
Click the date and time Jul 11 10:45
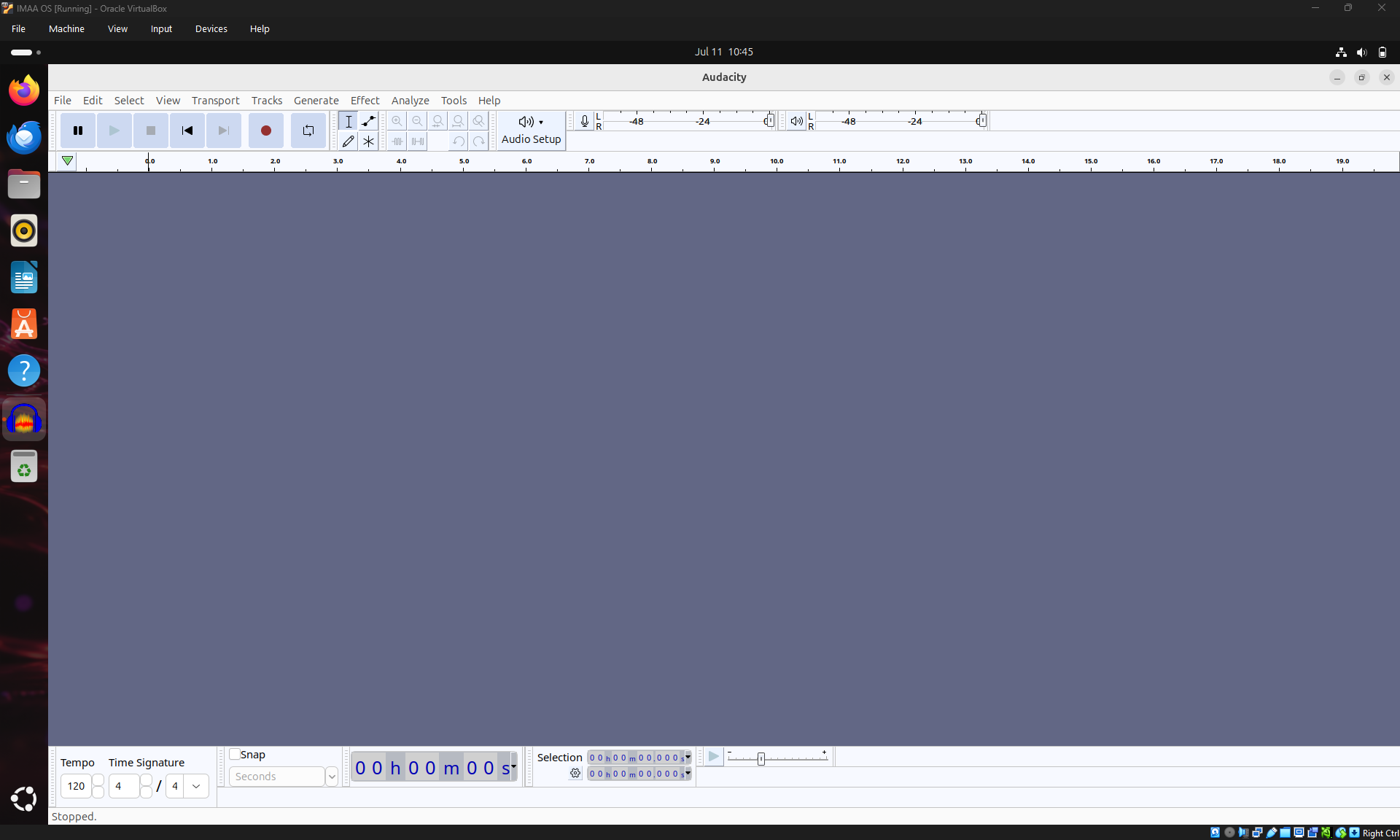click(724, 52)
